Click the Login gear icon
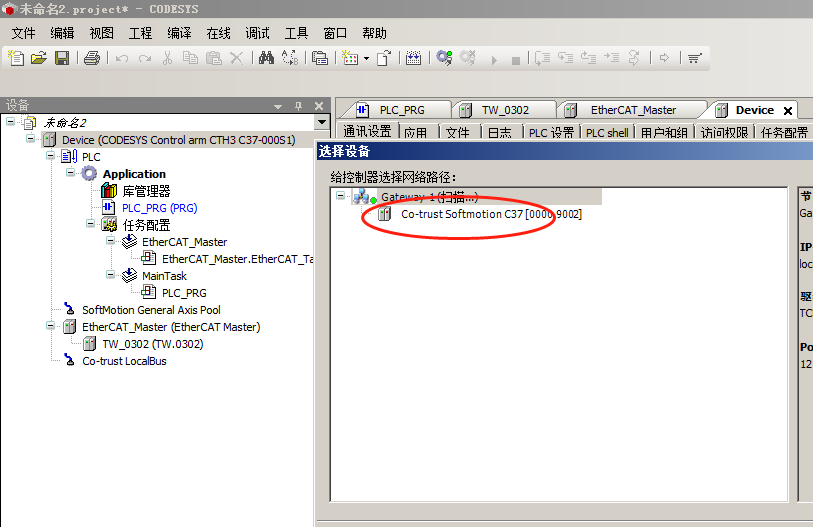 pyautogui.click(x=444, y=58)
